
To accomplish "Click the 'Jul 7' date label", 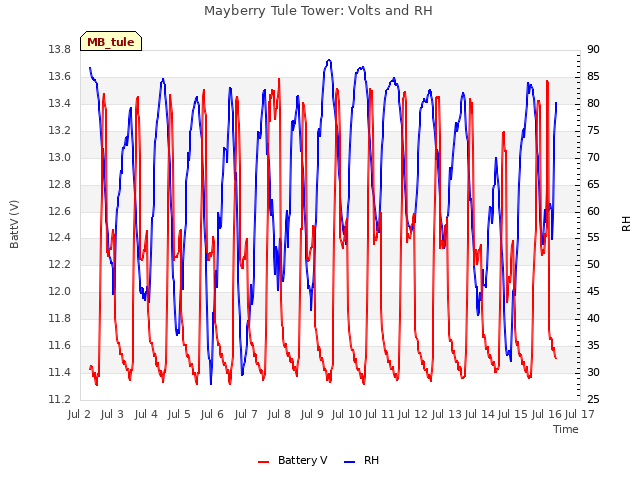I will tap(246, 414).
